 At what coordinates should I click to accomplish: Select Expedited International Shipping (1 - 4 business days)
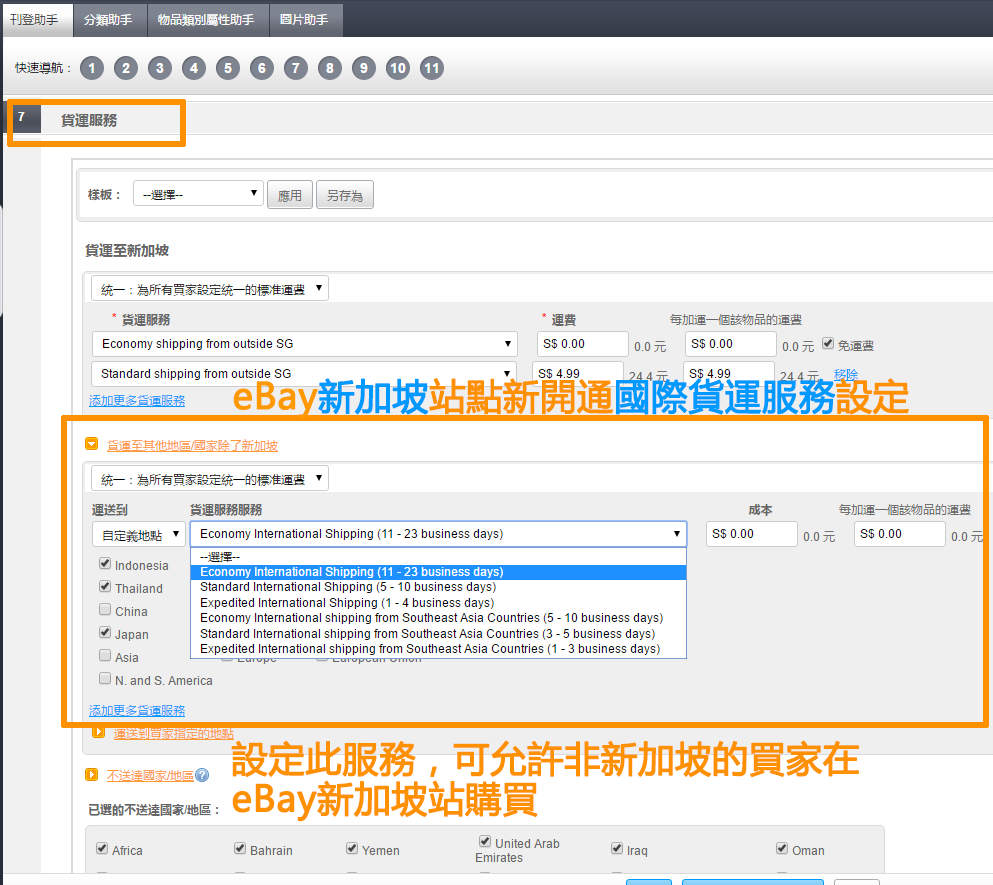click(x=438, y=602)
